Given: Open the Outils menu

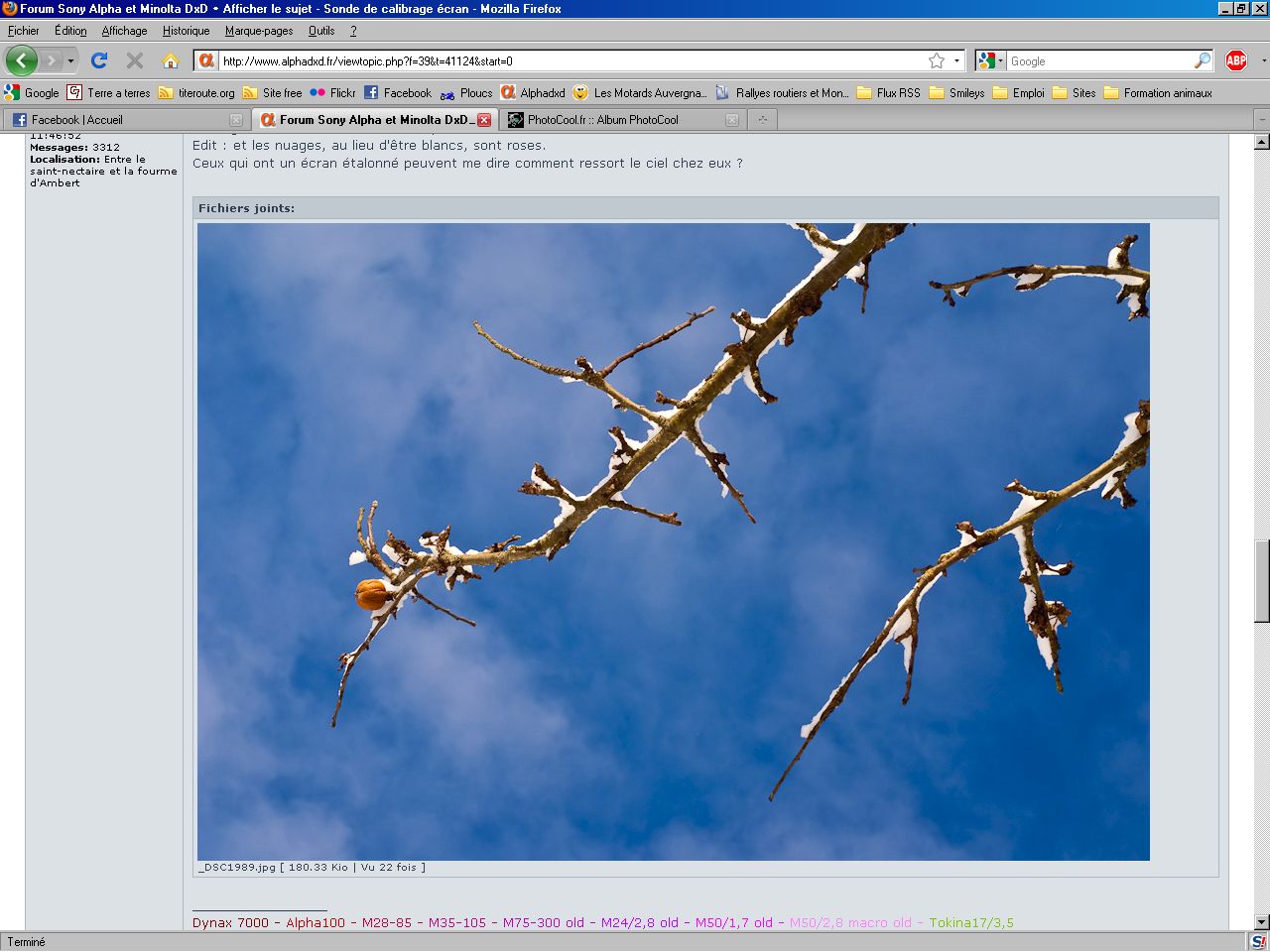Looking at the screenshot, I should (321, 31).
